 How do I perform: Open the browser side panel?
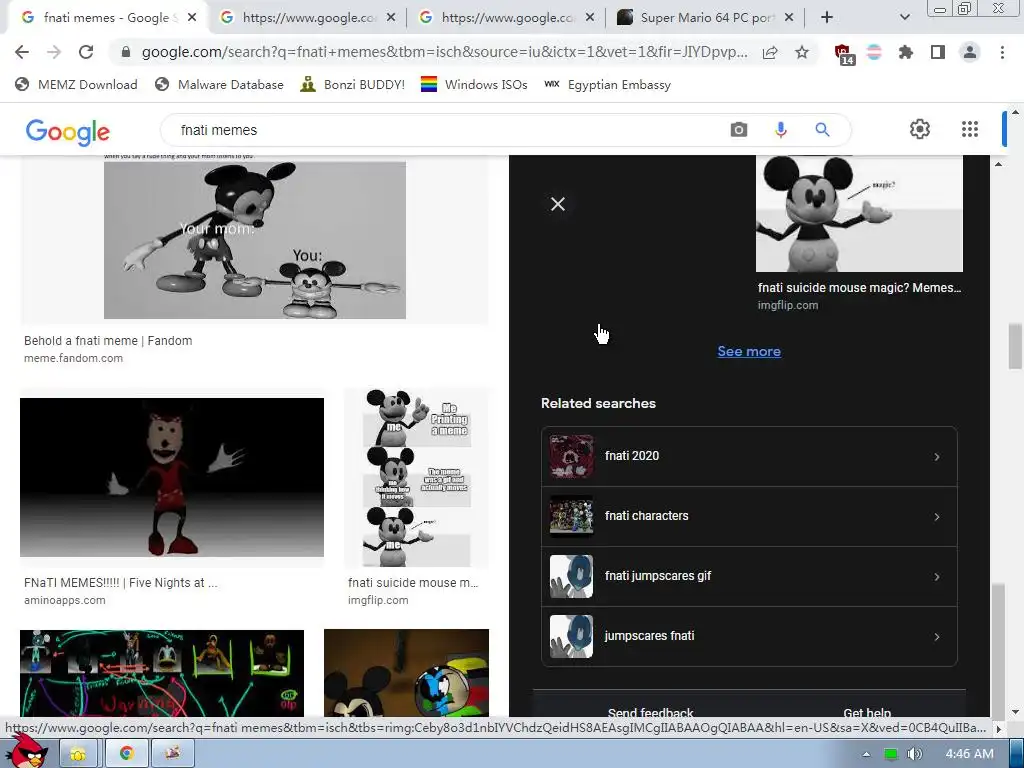click(938, 52)
